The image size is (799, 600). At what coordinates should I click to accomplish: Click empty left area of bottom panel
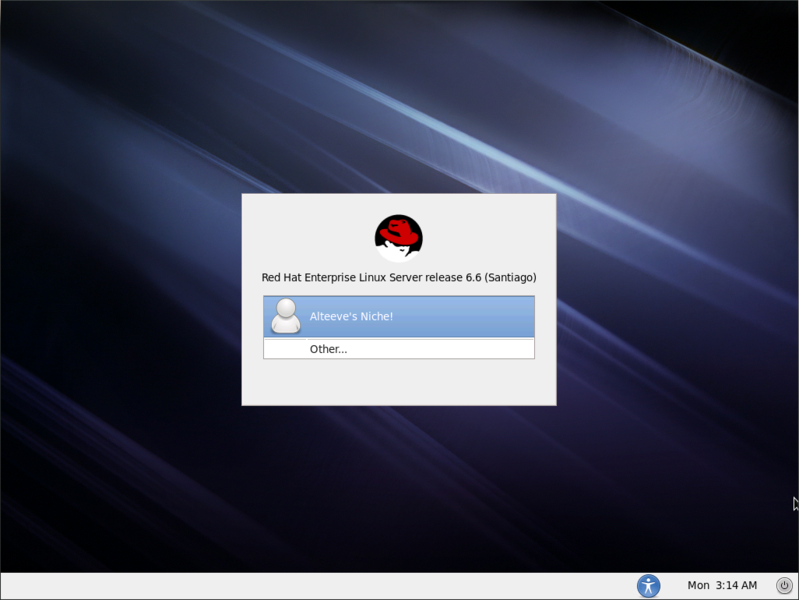[200, 585]
